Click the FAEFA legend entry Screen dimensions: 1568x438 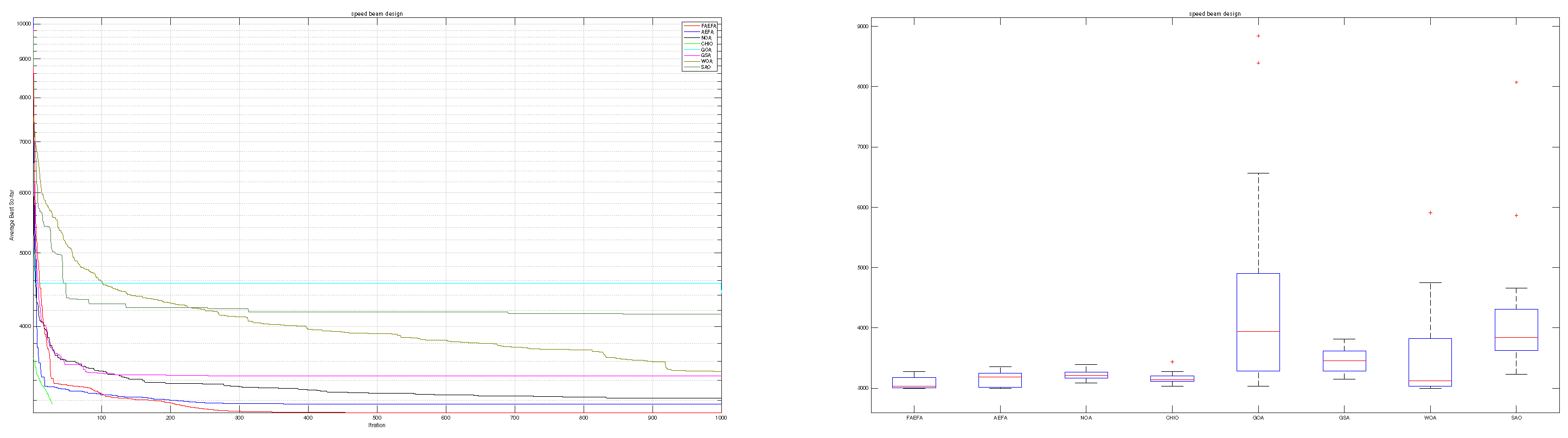pos(708,26)
